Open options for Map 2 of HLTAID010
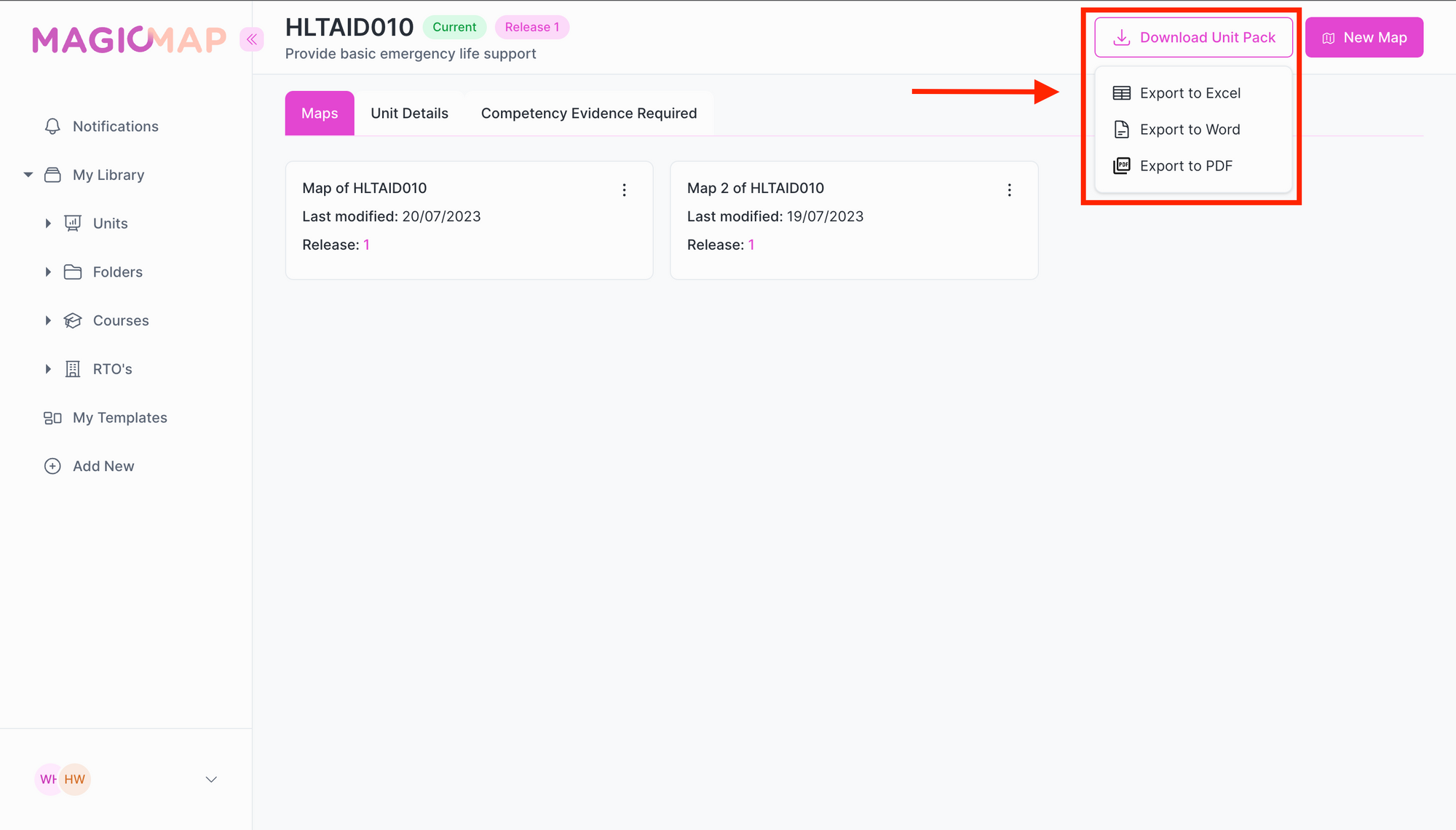Screen dimensions: 1456x830 tap(1009, 190)
